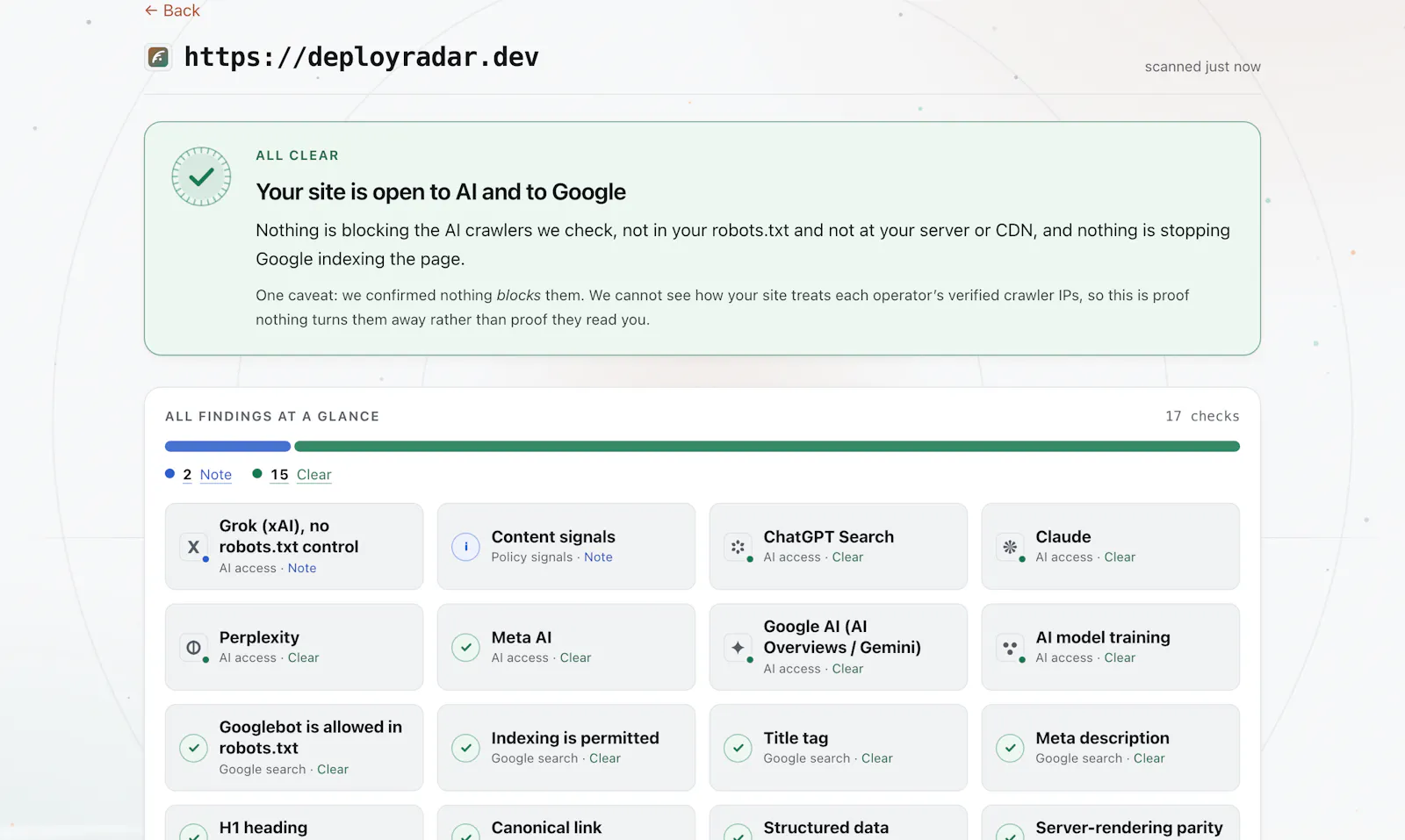
Task: Click the All Clear checkmark badge
Action: coord(201,176)
